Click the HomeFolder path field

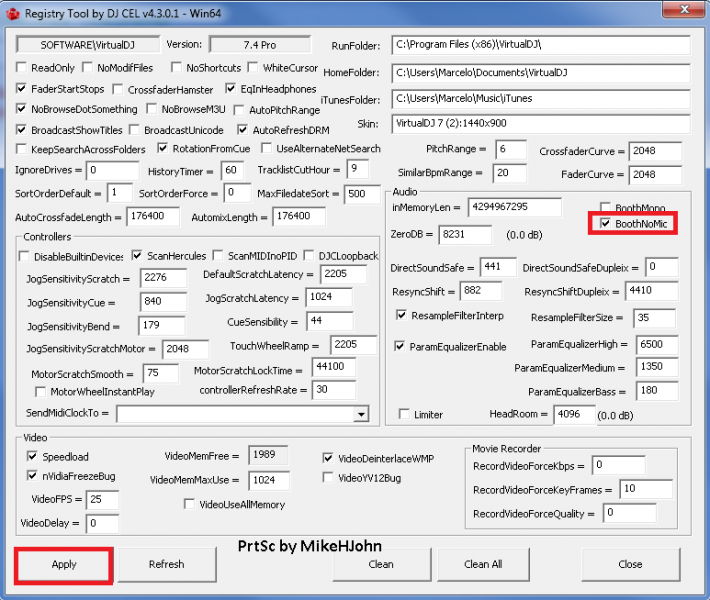click(x=541, y=72)
